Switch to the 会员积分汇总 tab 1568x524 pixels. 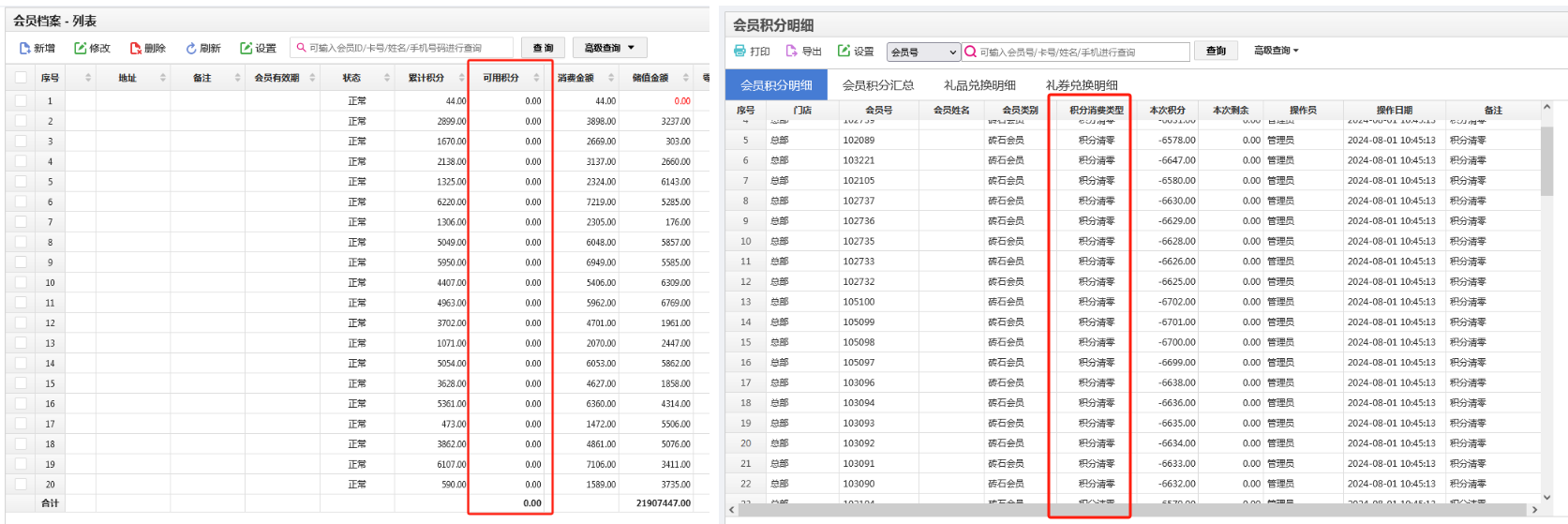click(x=878, y=84)
